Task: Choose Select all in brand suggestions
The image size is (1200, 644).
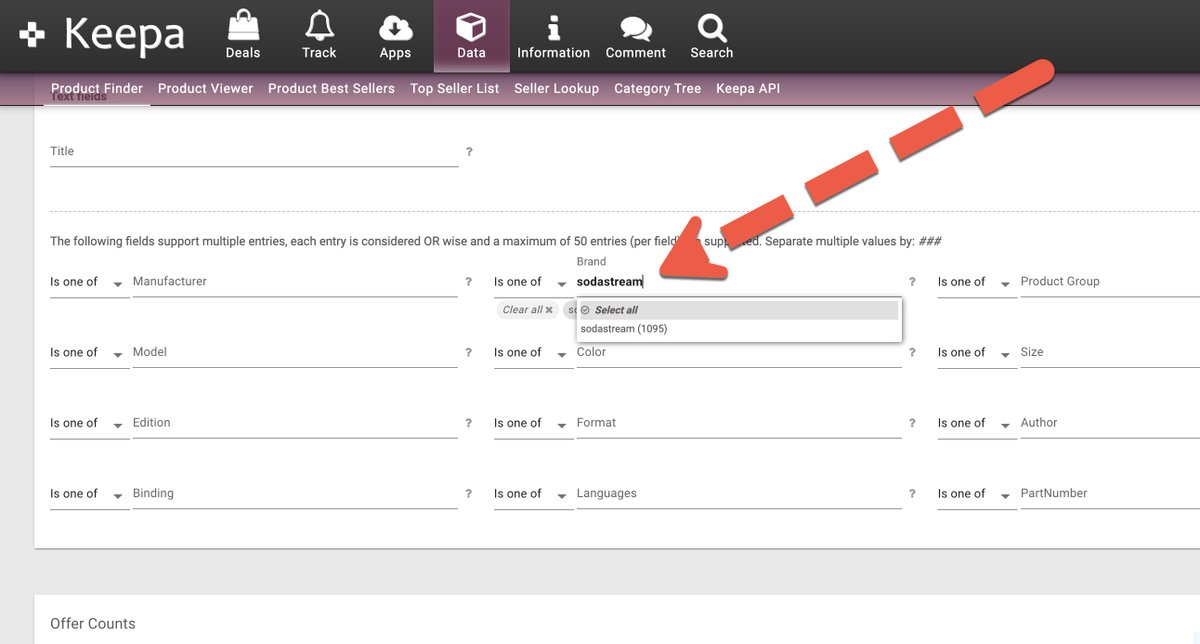Action: coord(738,310)
